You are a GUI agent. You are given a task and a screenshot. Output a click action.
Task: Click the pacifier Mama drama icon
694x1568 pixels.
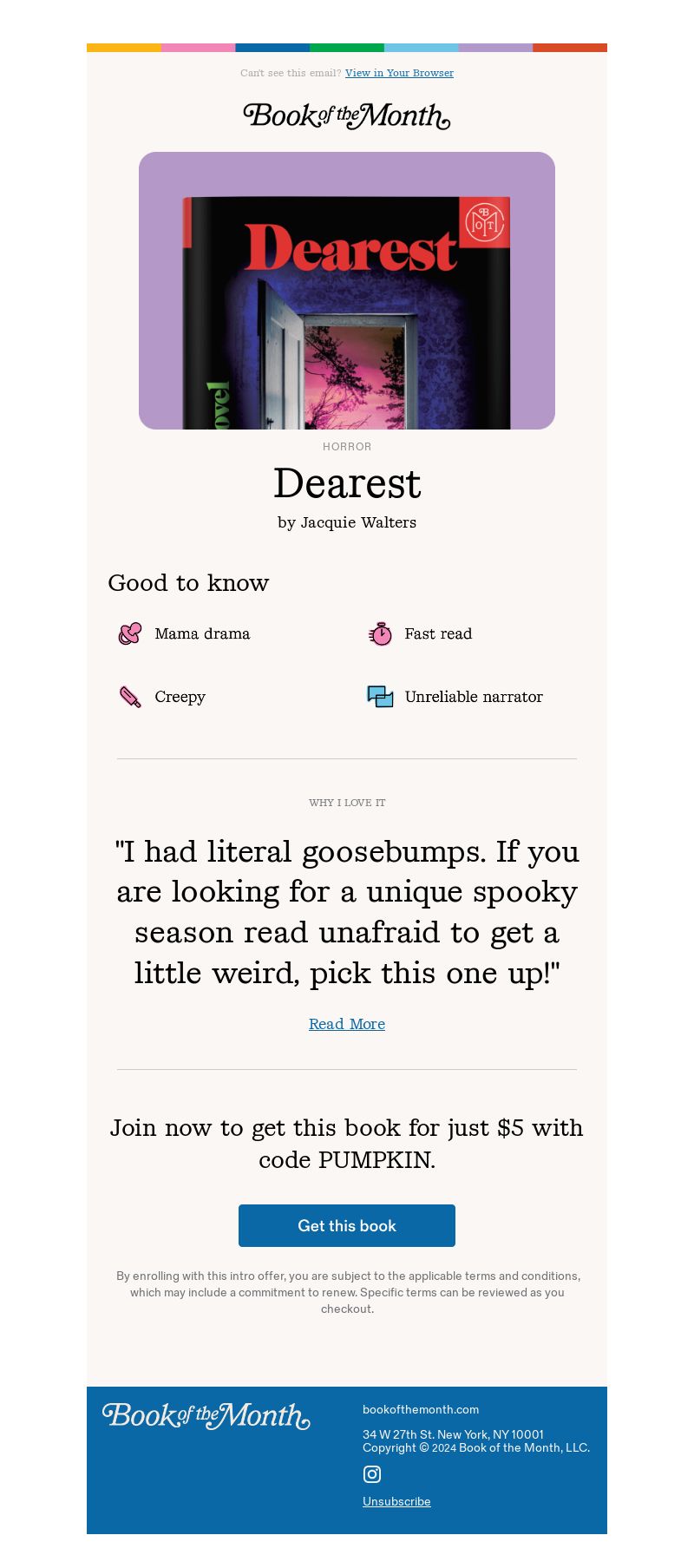(130, 633)
